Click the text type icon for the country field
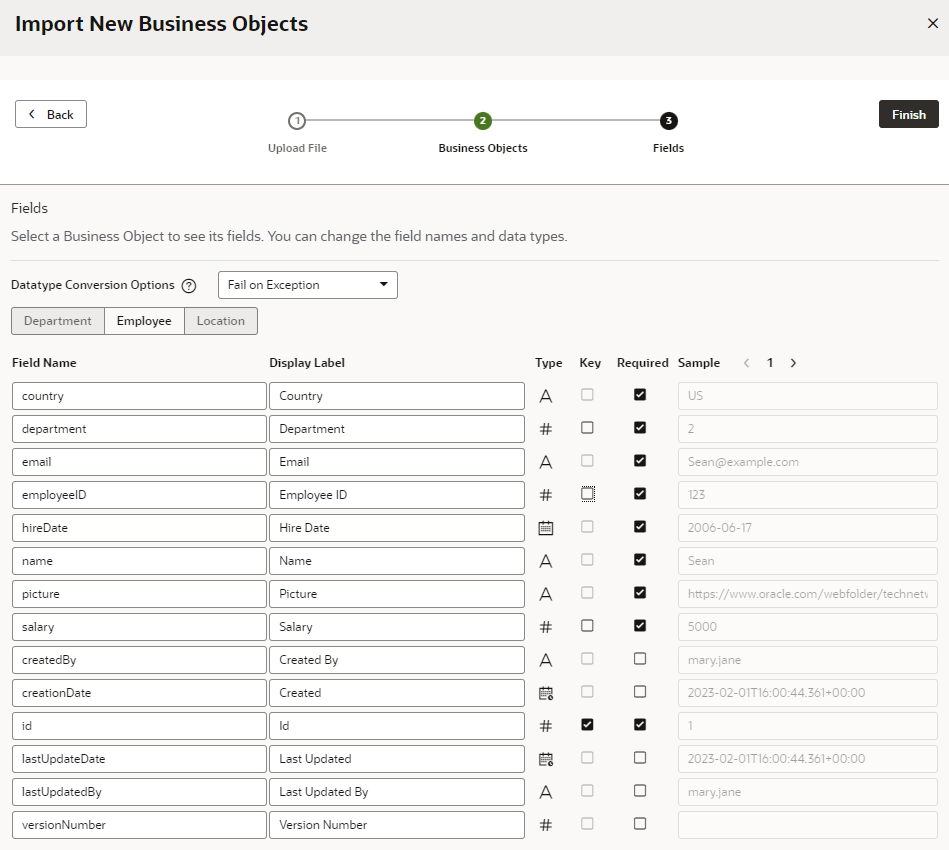949x850 pixels. 545,395
